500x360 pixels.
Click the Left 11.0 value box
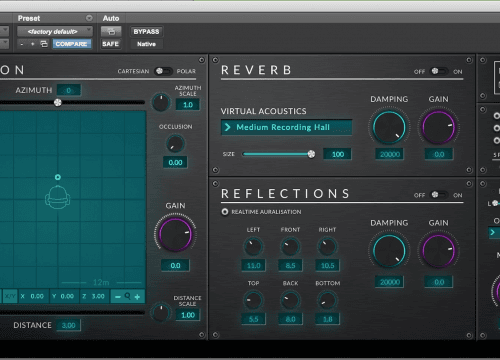coord(254,266)
